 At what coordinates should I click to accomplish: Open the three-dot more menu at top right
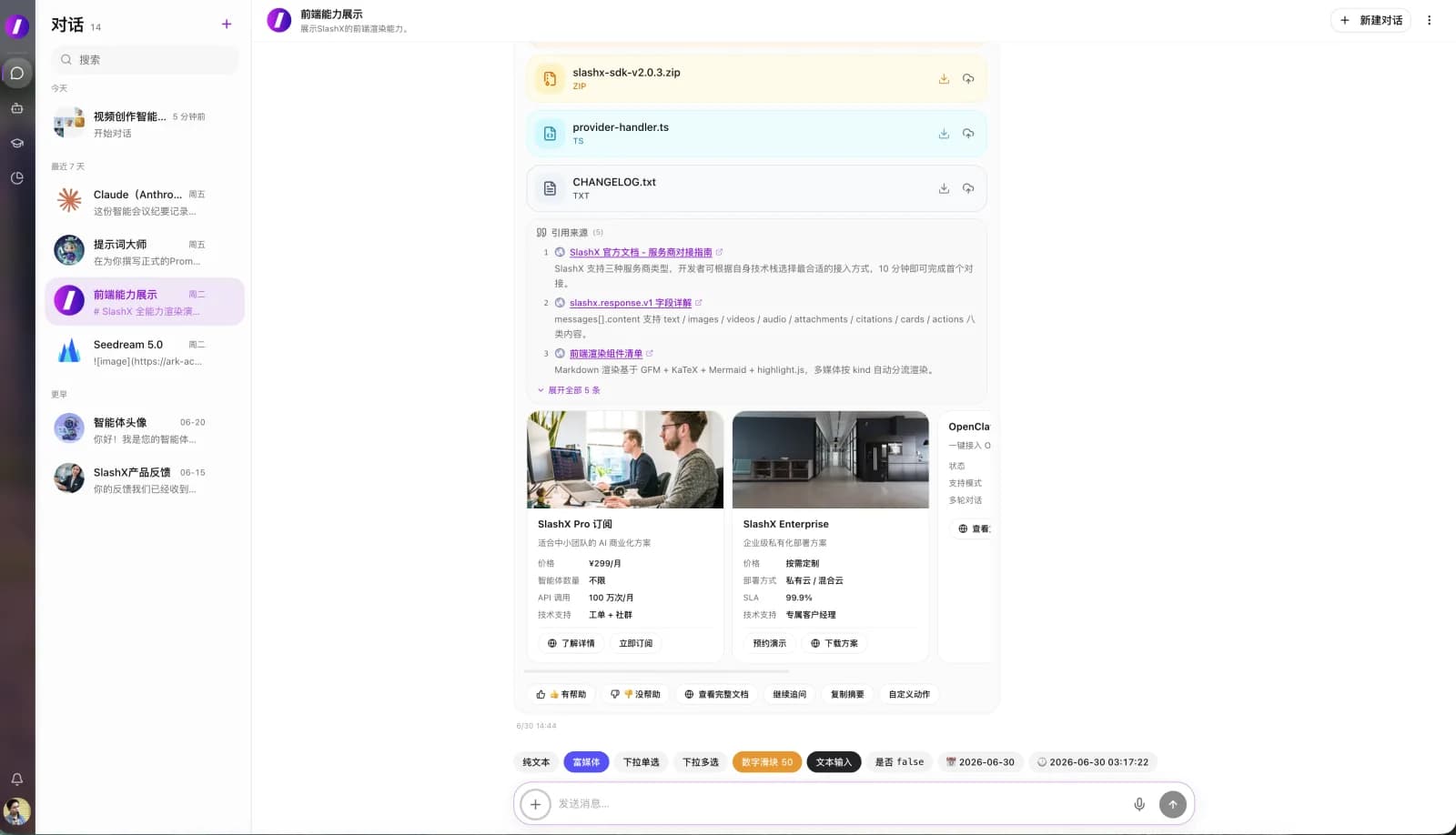(1429, 20)
